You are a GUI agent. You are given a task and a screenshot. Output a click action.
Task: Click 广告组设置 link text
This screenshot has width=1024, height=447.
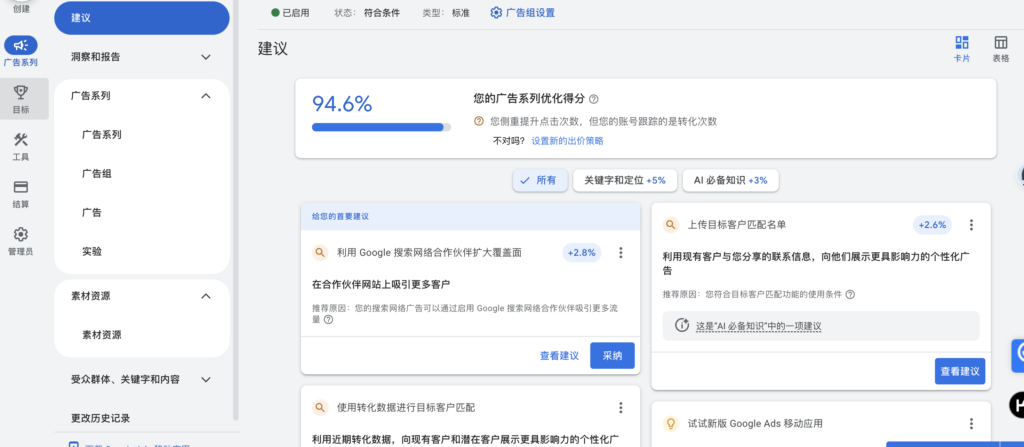530,12
